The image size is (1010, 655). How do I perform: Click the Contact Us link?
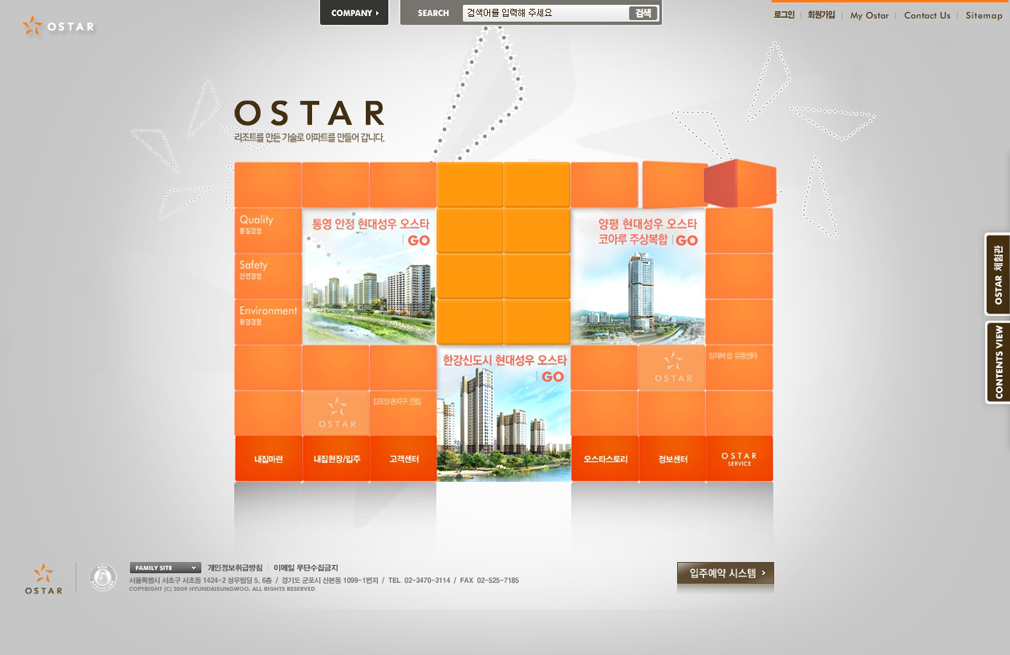(x=927, y=16)
